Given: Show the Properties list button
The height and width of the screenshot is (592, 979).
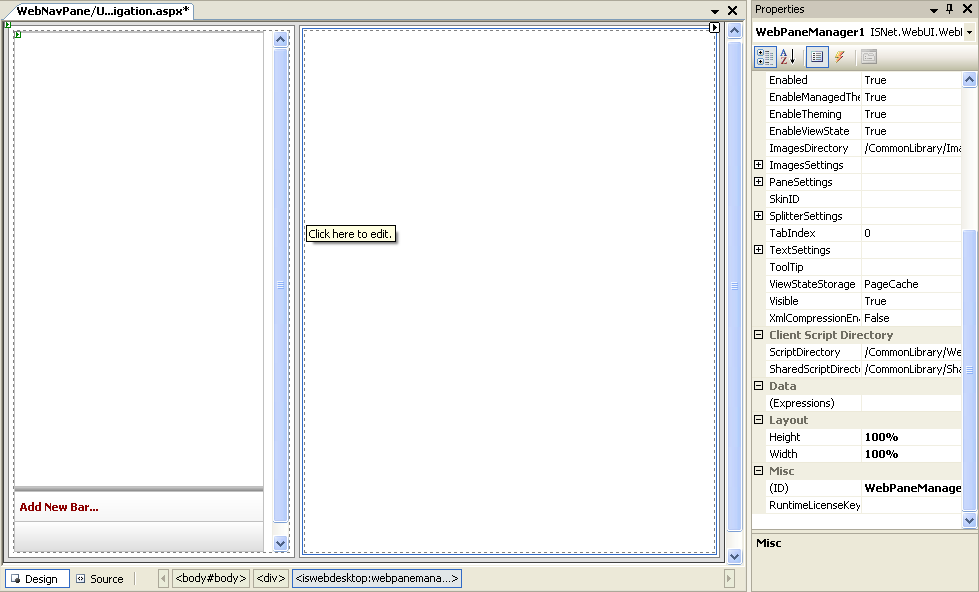Looking at the screenshot, I should tap(817, 57).
